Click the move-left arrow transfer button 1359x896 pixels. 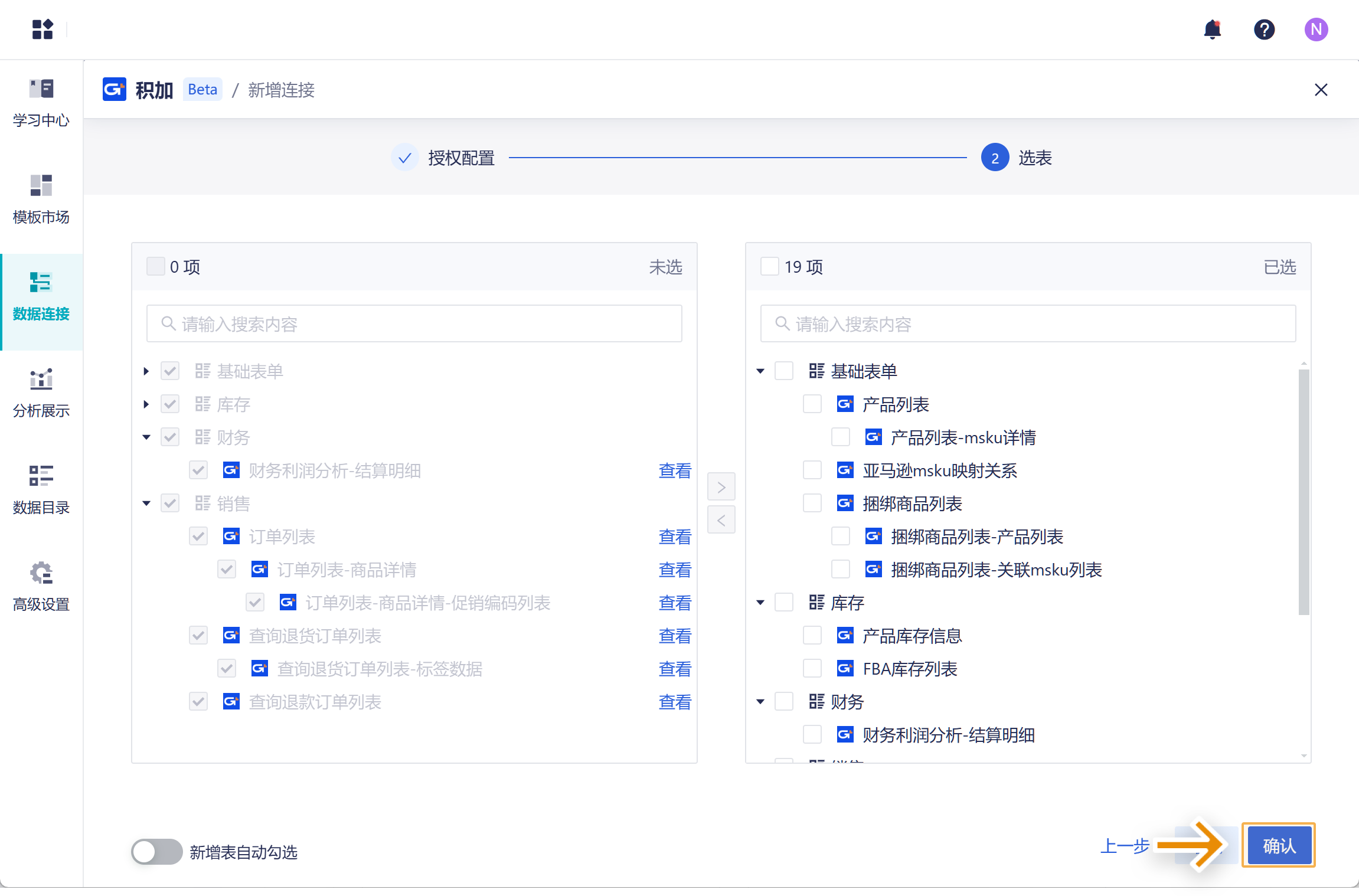721,520
